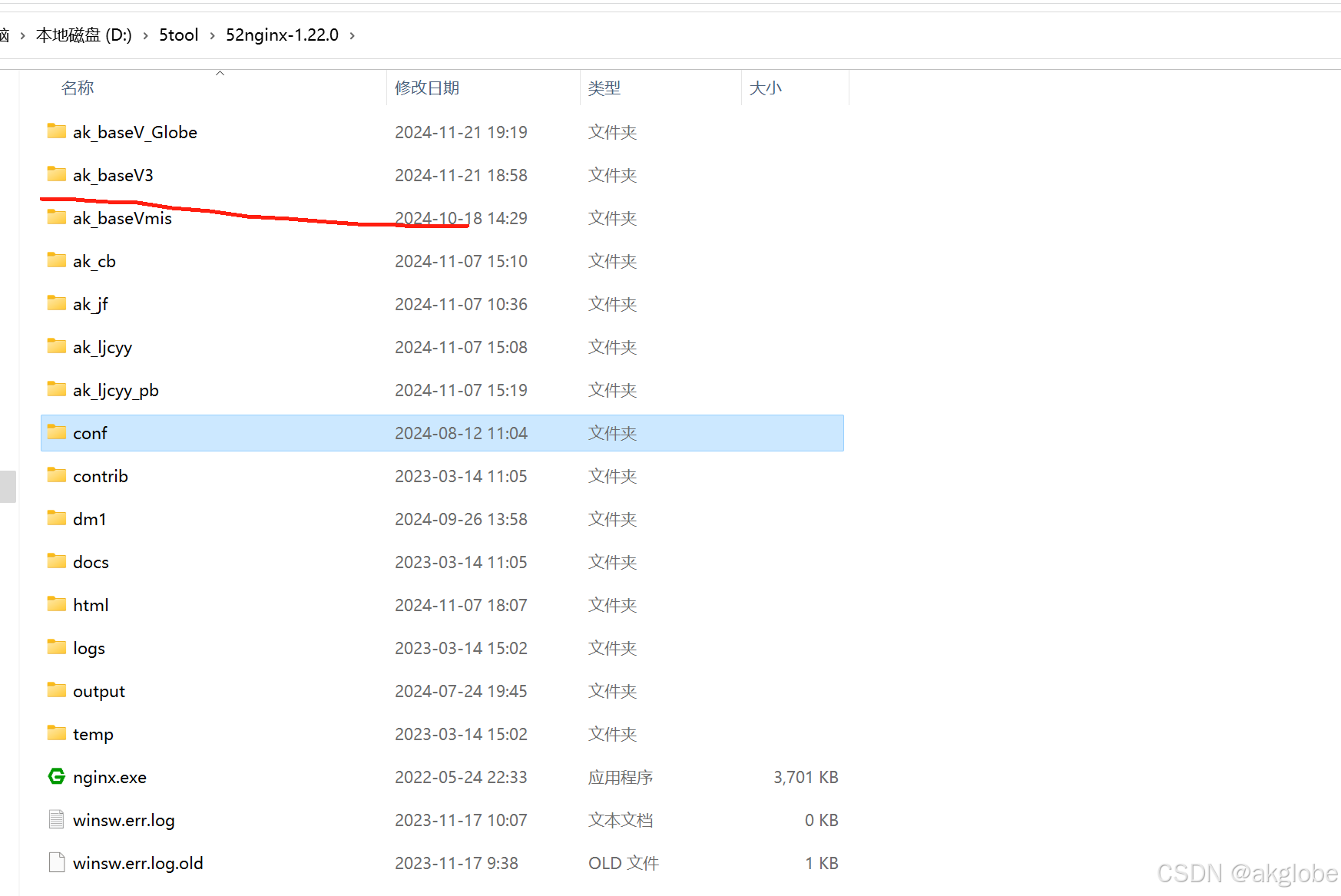
Task: Open the conf folder
Action: coord(90,432)
